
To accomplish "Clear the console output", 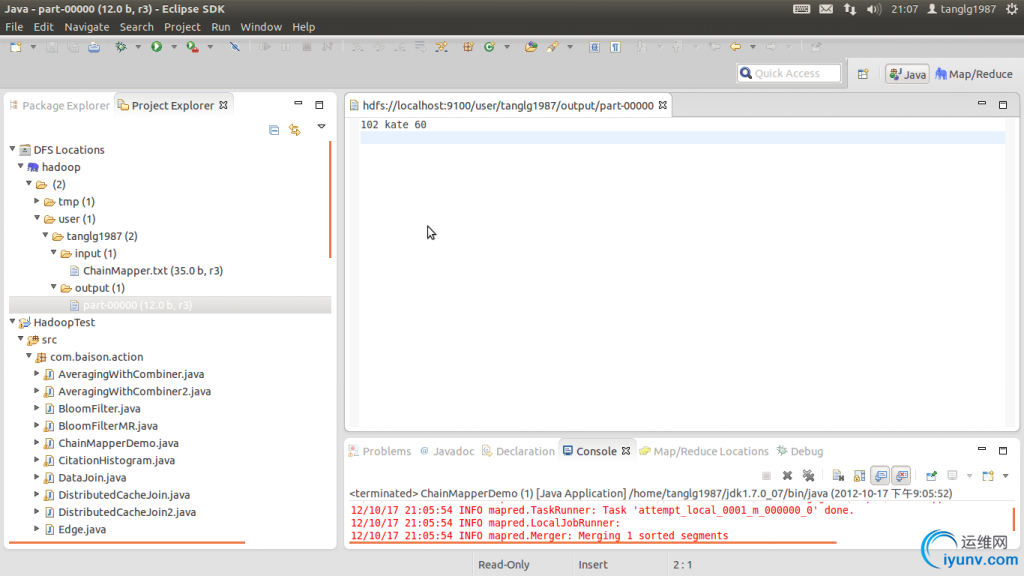I will 838,476.
